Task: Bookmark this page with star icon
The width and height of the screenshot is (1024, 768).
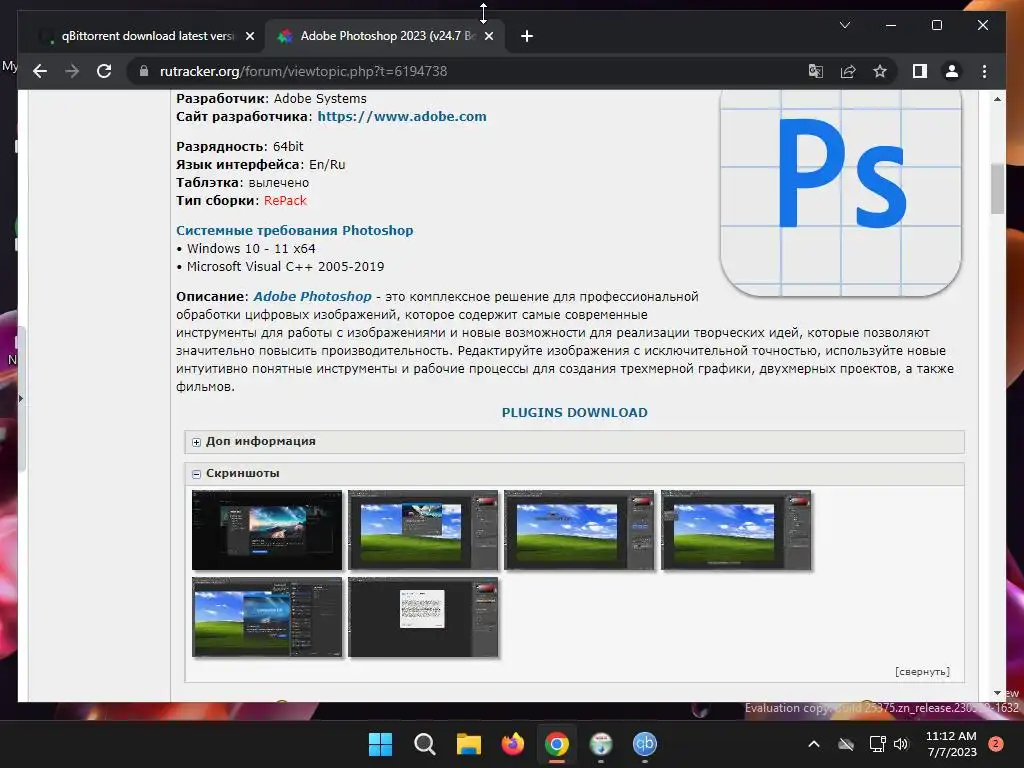Action: (x=880, y=71)
